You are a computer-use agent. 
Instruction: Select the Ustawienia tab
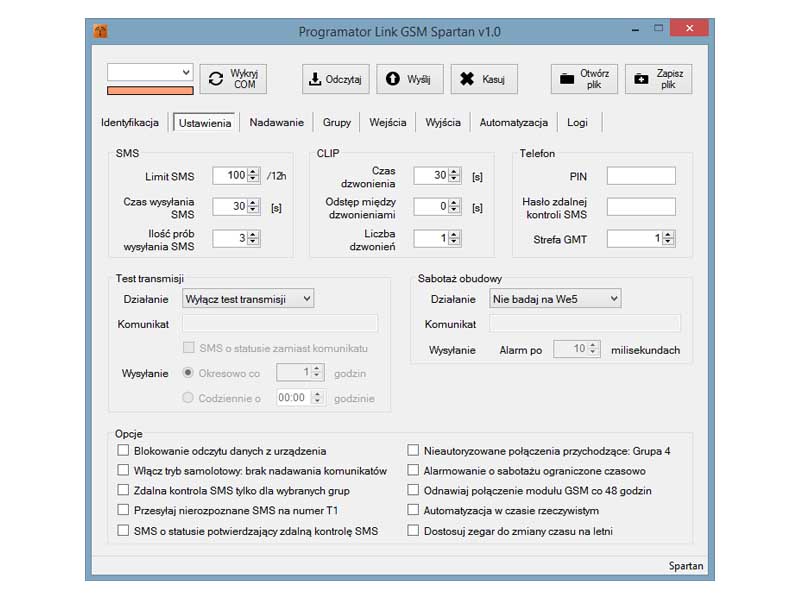pyautogui.click(x=205, y=123)
